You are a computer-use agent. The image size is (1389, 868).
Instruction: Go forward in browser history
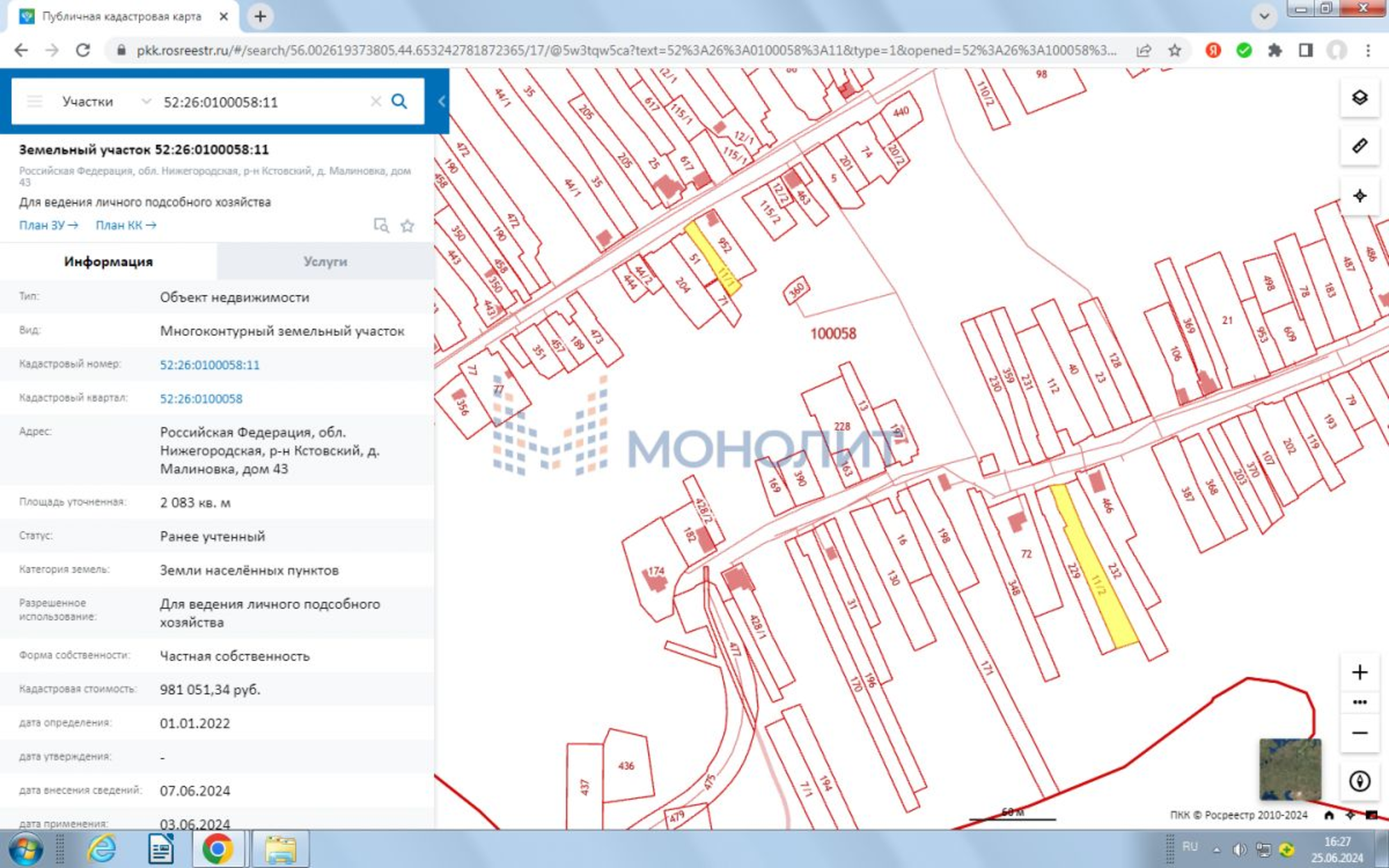tap(52, 51)
